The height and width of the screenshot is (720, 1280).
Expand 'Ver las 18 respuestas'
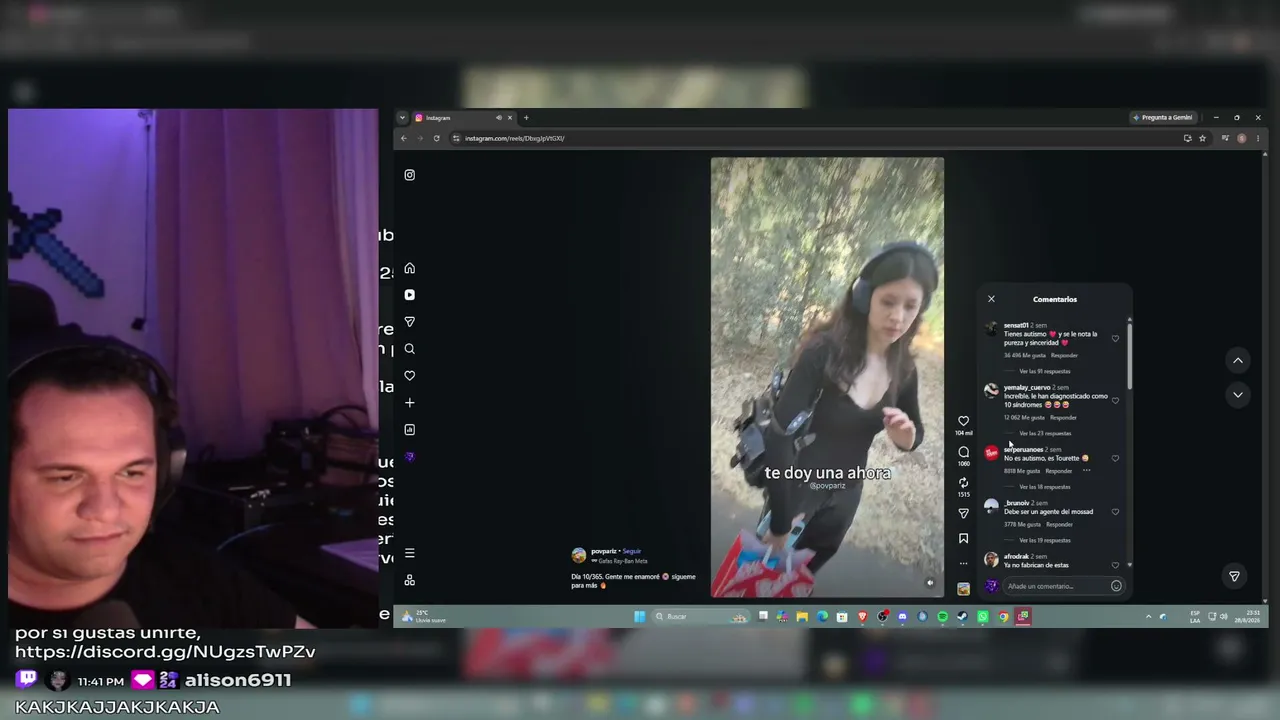pyautogui.click(x=1044, y=487)
